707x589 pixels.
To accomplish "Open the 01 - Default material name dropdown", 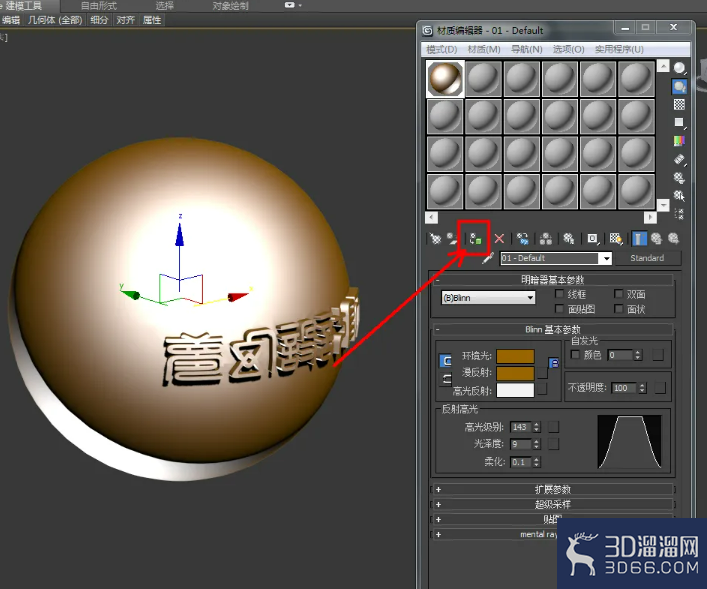I will (x=606, y=258).
